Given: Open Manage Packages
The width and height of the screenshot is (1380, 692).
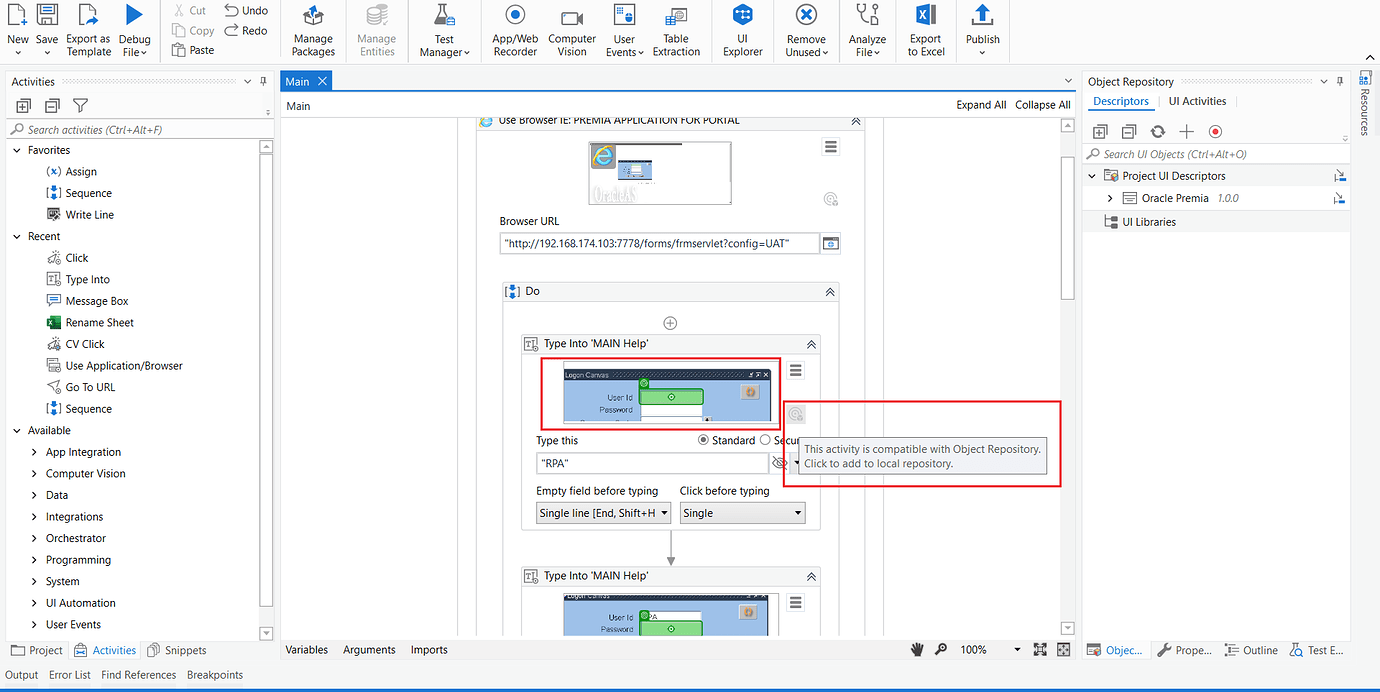Looking at the screenshot, I should tap(313, 30).
